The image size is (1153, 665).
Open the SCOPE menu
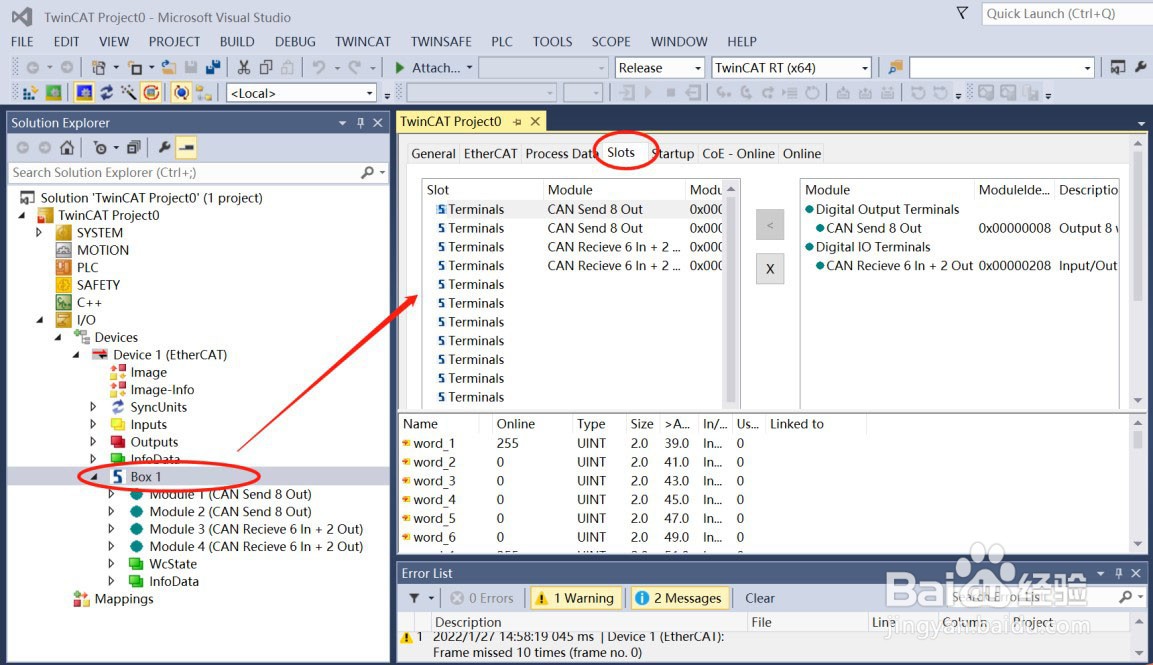tap(611, 42)
